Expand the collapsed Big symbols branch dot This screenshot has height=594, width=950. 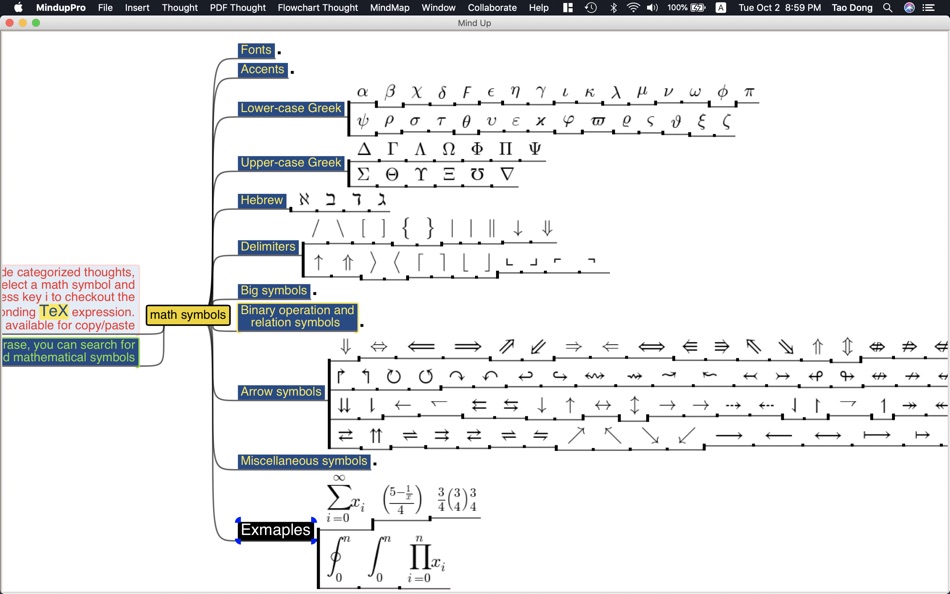click(x=314, y=293)
